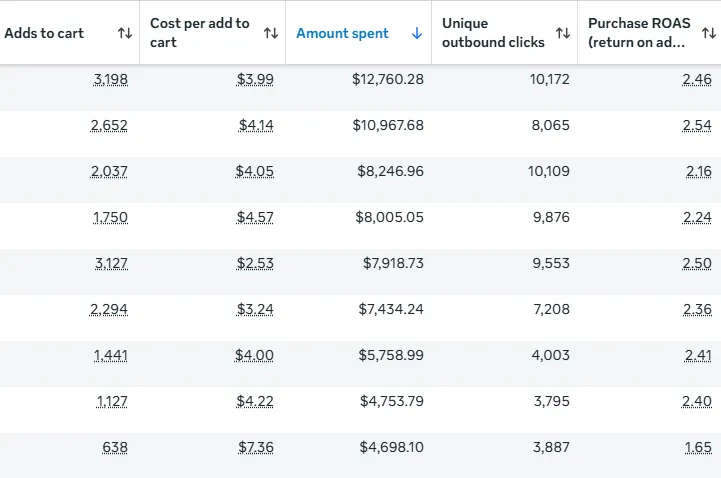Viewport: 721px width, 478px height.
Task: Click unique outbound clicks 9,553
Action: pyautogui.click(x=551, y=263)
